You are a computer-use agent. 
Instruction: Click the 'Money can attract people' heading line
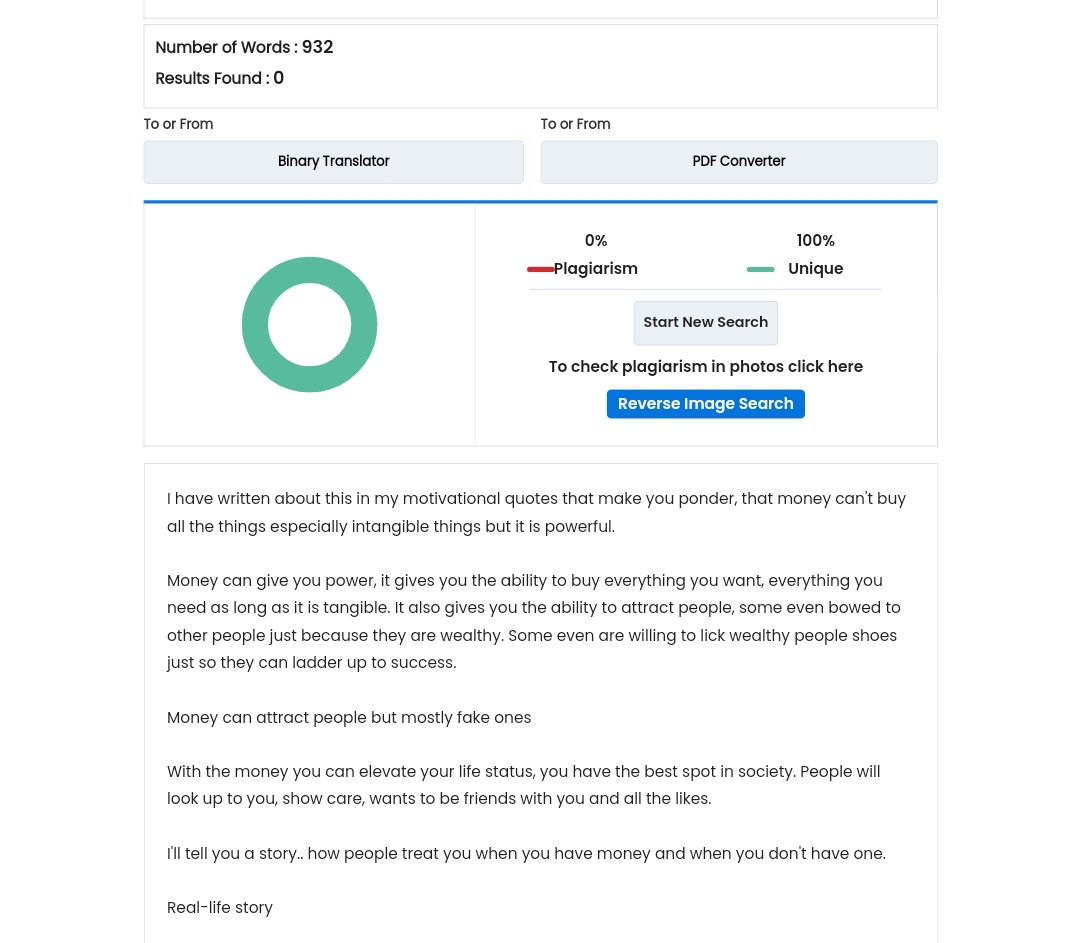[349, 717]
